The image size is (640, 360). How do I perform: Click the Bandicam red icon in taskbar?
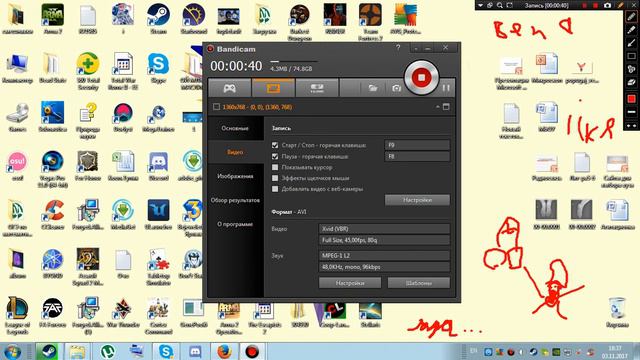pyautogui.click(x=252, y=351)
